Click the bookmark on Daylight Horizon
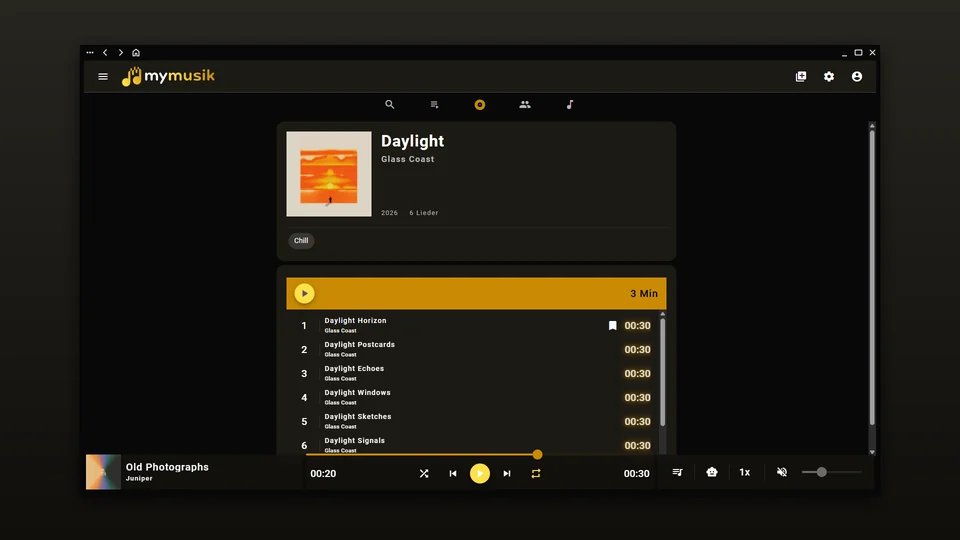 pyautogui.click(x=612, y=326)
